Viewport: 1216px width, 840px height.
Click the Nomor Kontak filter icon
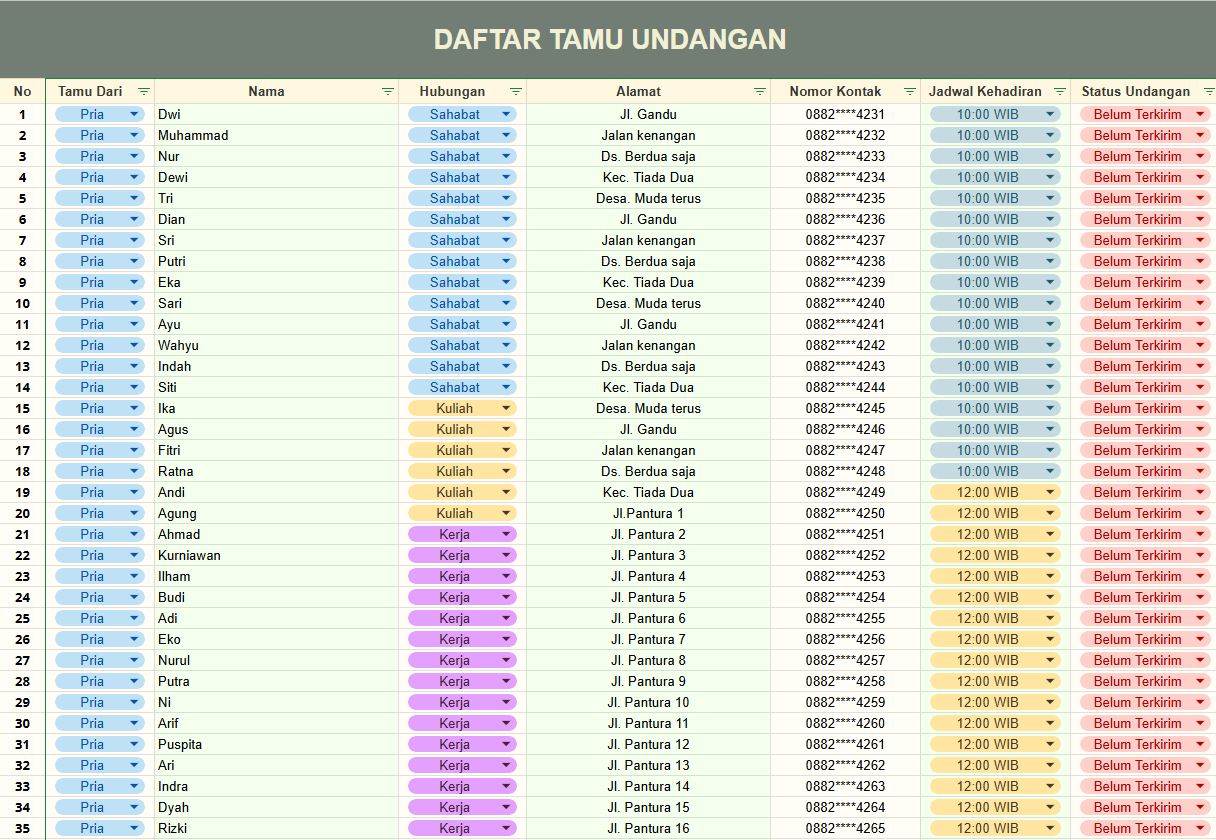909,91
